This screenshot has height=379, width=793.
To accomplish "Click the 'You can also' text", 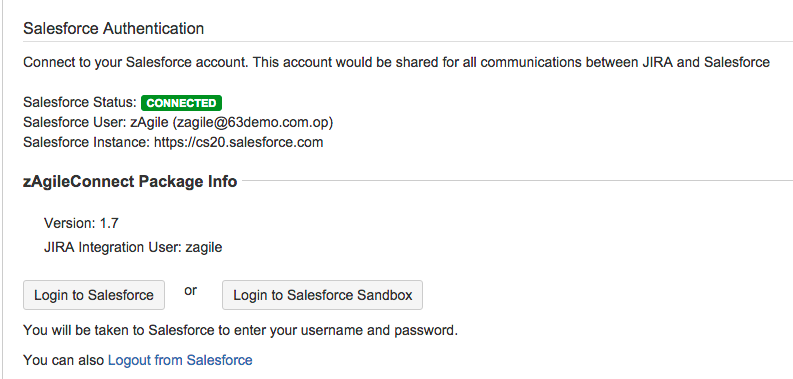I will coord(64,360).
